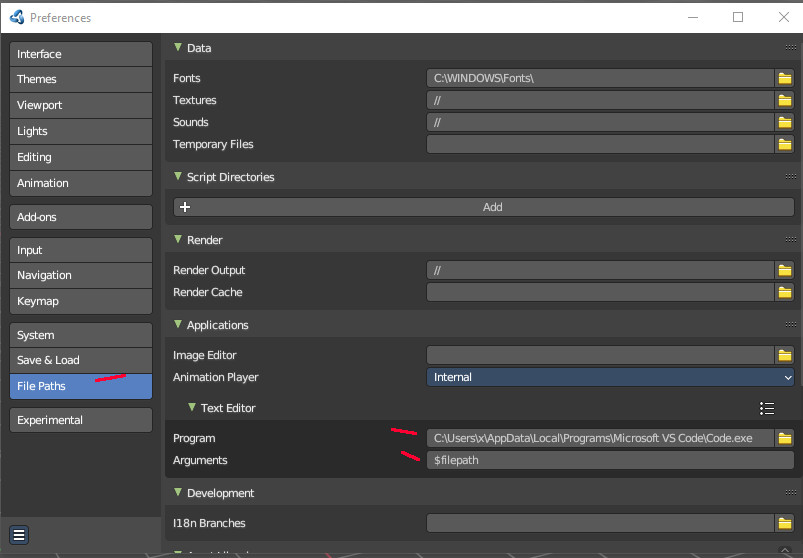Image resolution: width=803 pixels, height=558 pixels.
Task: Click the plus icon in Script Directories
Action: pyautogui.click(x=185, y=207)
